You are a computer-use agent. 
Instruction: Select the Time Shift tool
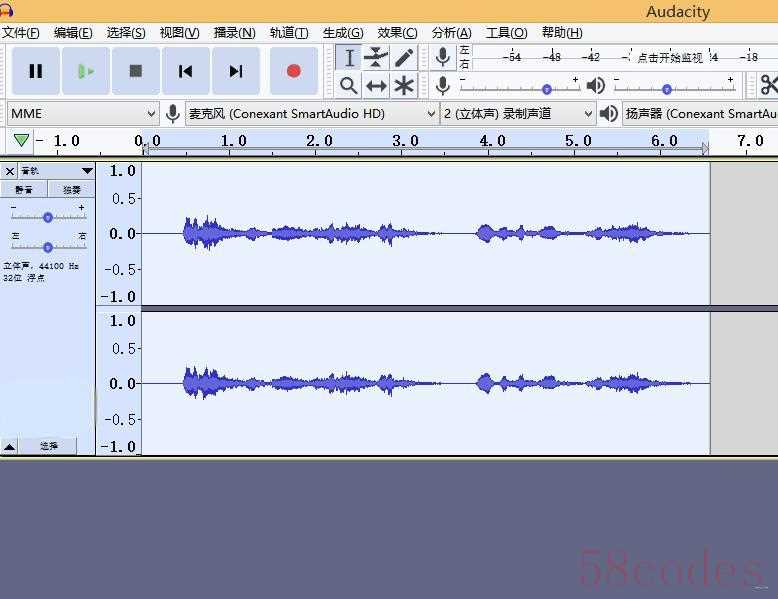tap(376, 86)
